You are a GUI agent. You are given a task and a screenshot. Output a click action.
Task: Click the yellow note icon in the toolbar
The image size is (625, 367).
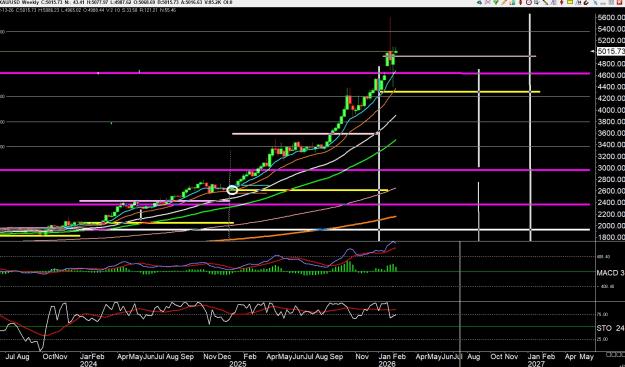click(x=570, y=2)
